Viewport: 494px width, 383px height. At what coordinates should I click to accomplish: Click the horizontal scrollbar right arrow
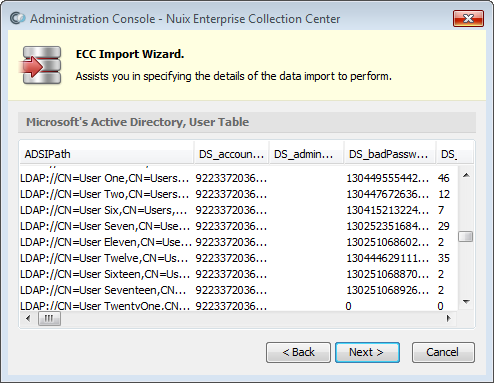[x=449, y=318]
